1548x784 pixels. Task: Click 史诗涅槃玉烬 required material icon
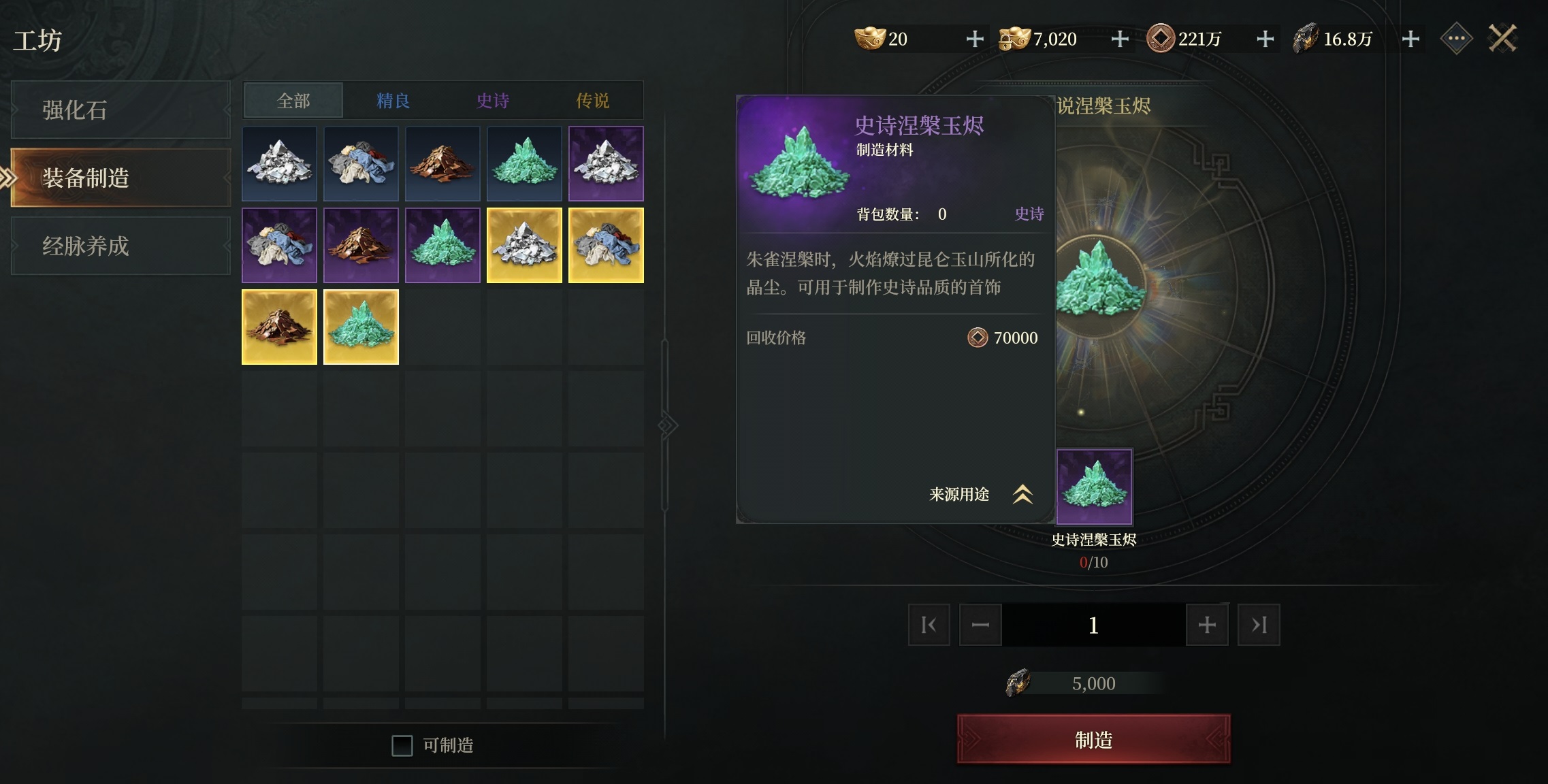(1094, 487)
